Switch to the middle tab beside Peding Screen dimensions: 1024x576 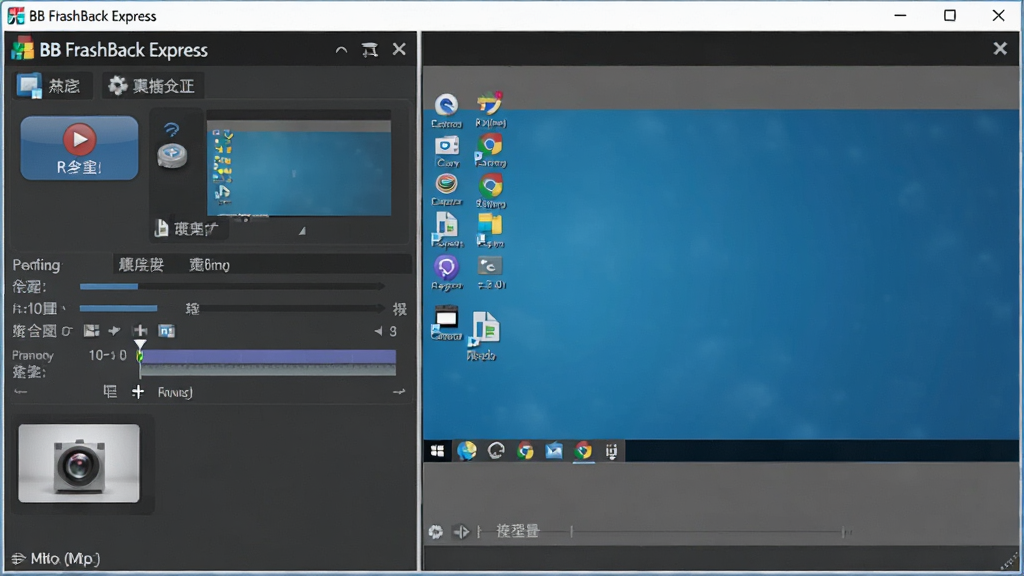141,264
